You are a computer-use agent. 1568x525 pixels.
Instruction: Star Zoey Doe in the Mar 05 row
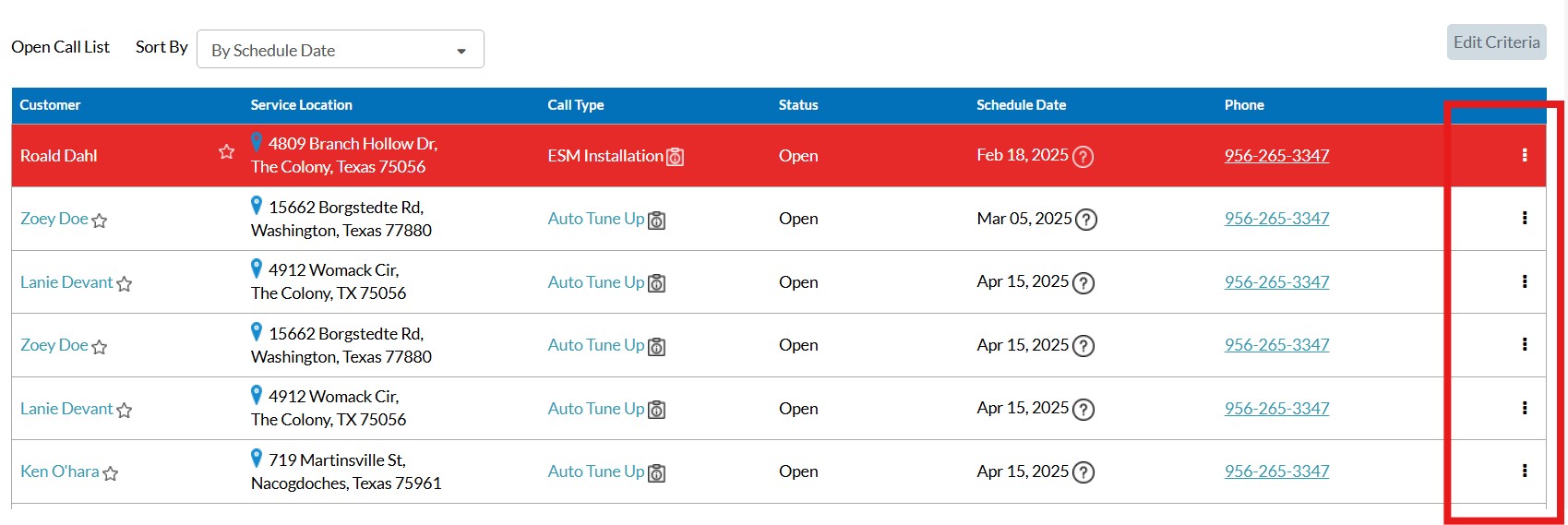tap(100, 221)
